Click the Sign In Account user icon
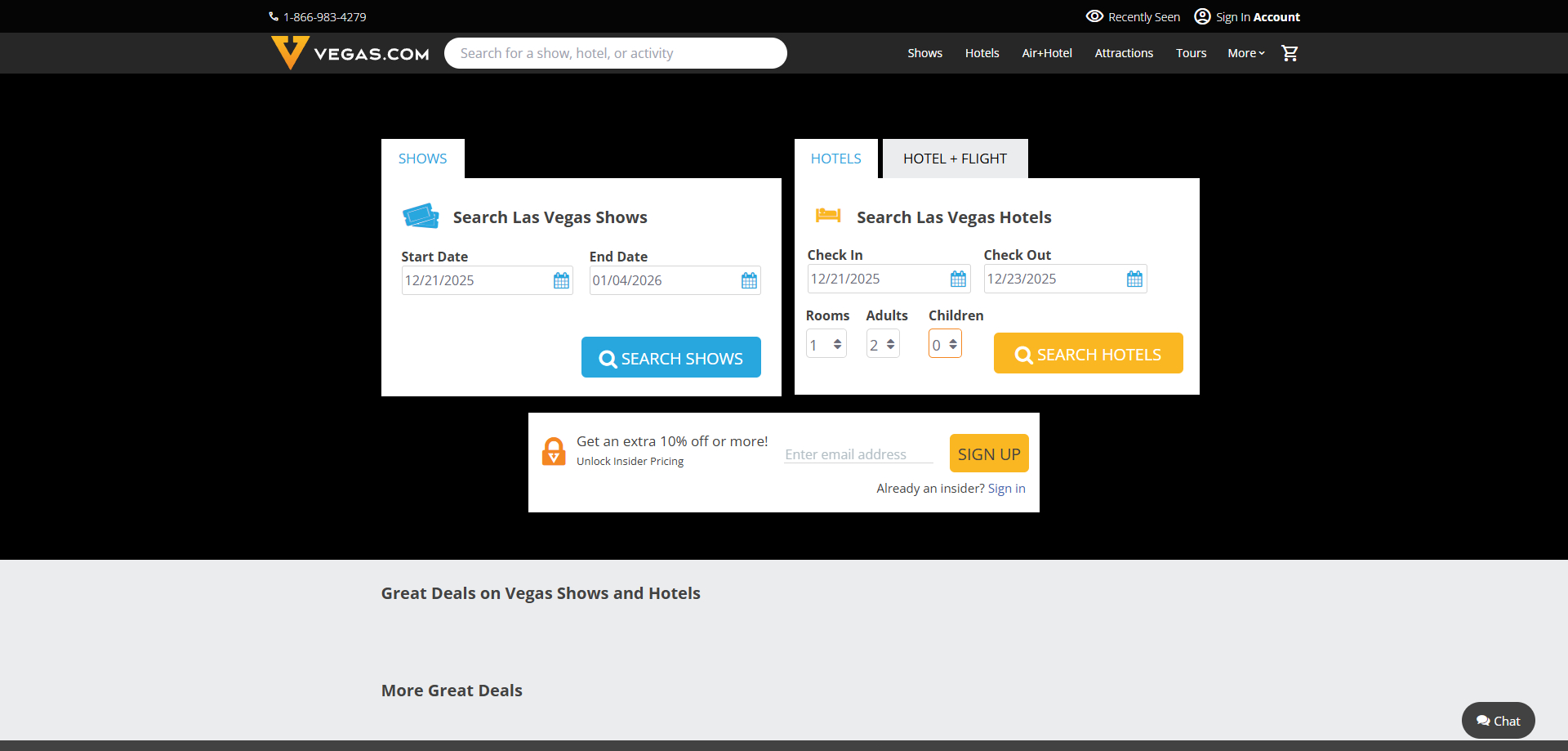The height and width of the screenshot is (751, 1568). coord(1202,16)
